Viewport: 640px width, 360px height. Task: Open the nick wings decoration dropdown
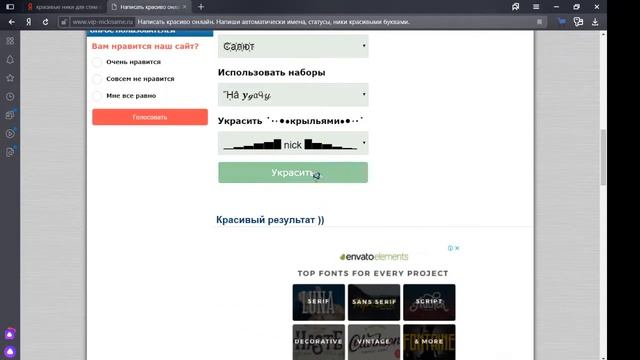point(293,143)
